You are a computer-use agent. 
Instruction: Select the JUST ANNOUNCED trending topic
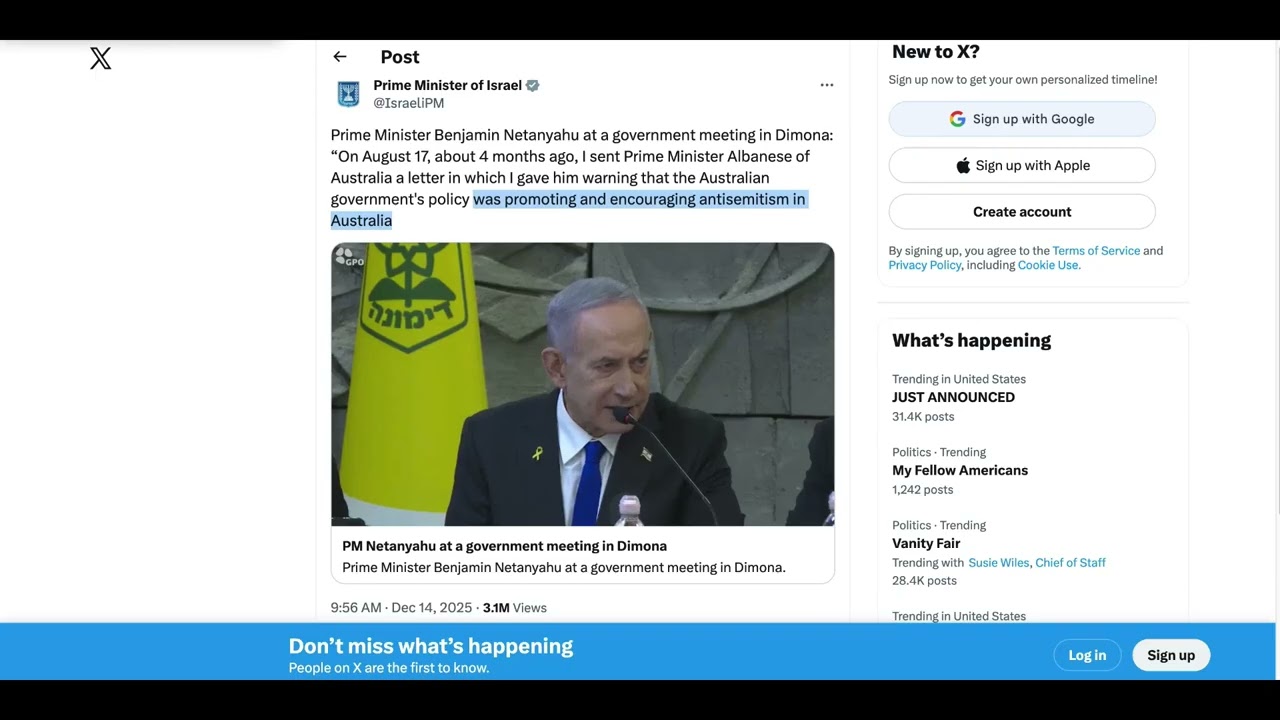(953, 397)
